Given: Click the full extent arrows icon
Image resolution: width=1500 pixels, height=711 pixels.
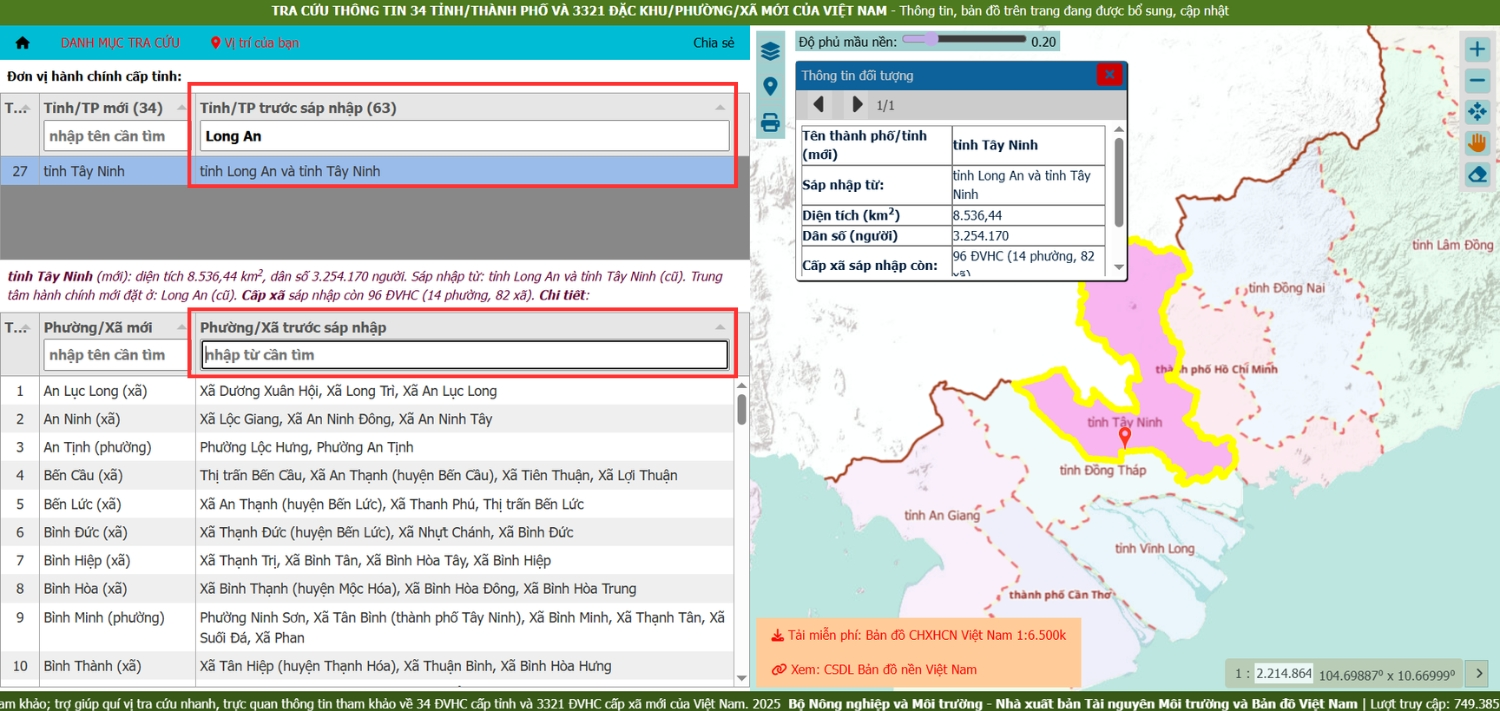Looking at the screenshot, I should point(1477,111).
